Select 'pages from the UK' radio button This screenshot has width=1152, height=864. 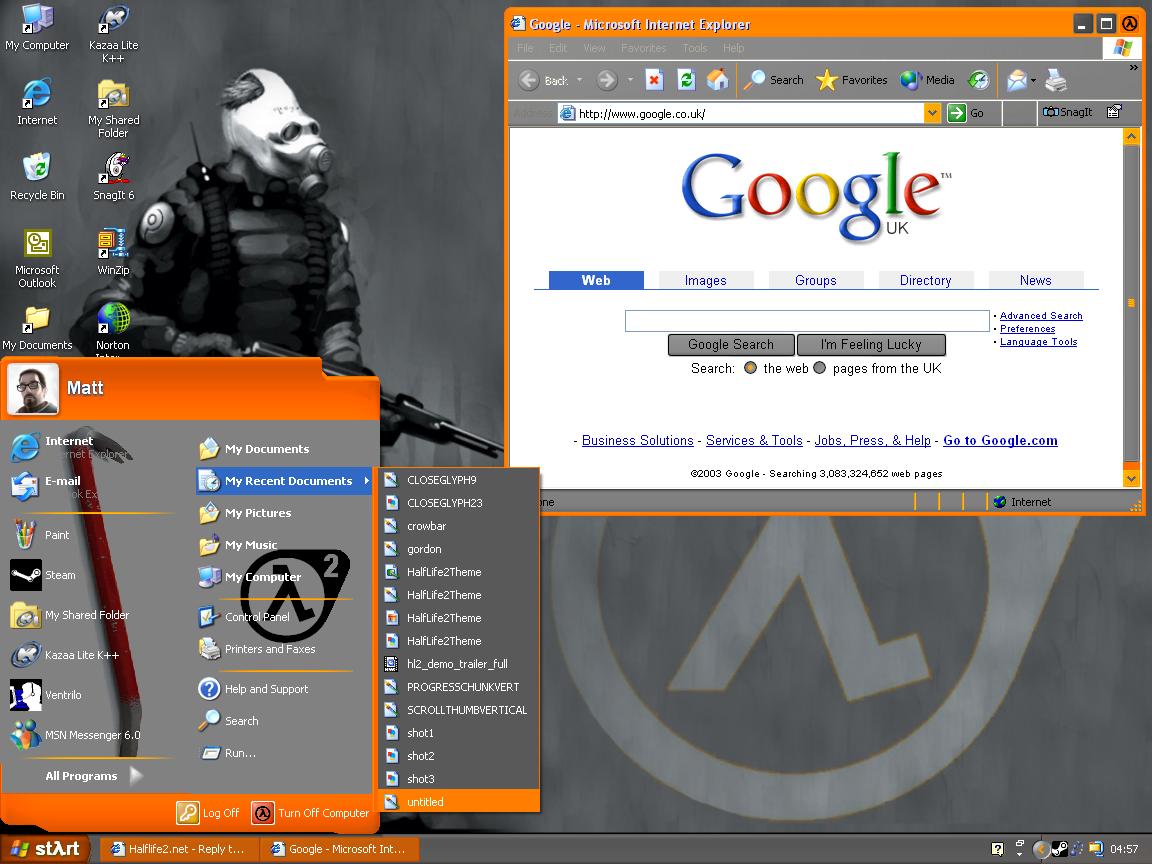pyautogui.click(x=819, y=368)
